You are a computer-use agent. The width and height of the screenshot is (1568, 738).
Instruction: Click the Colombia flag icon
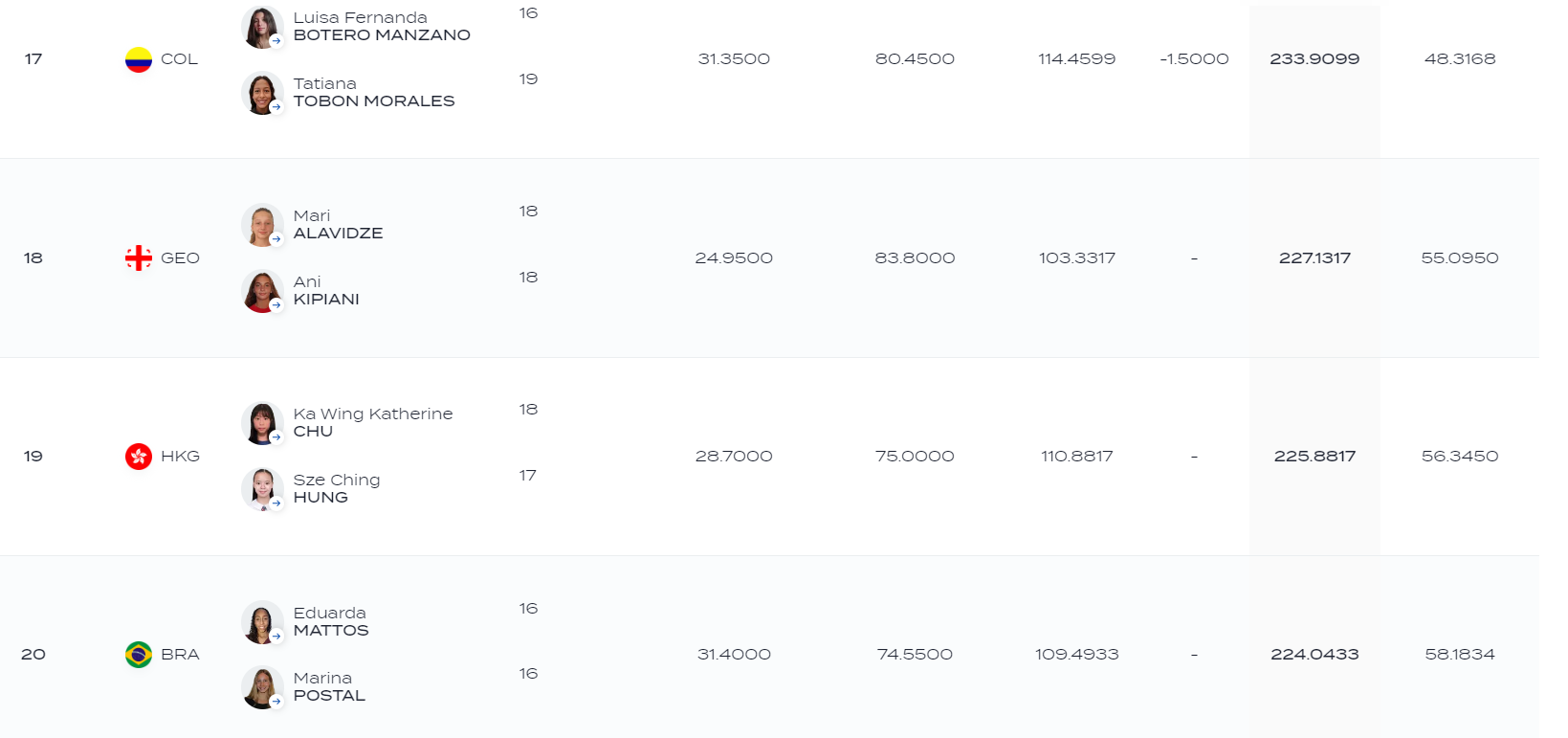click(x=139, y=59)
